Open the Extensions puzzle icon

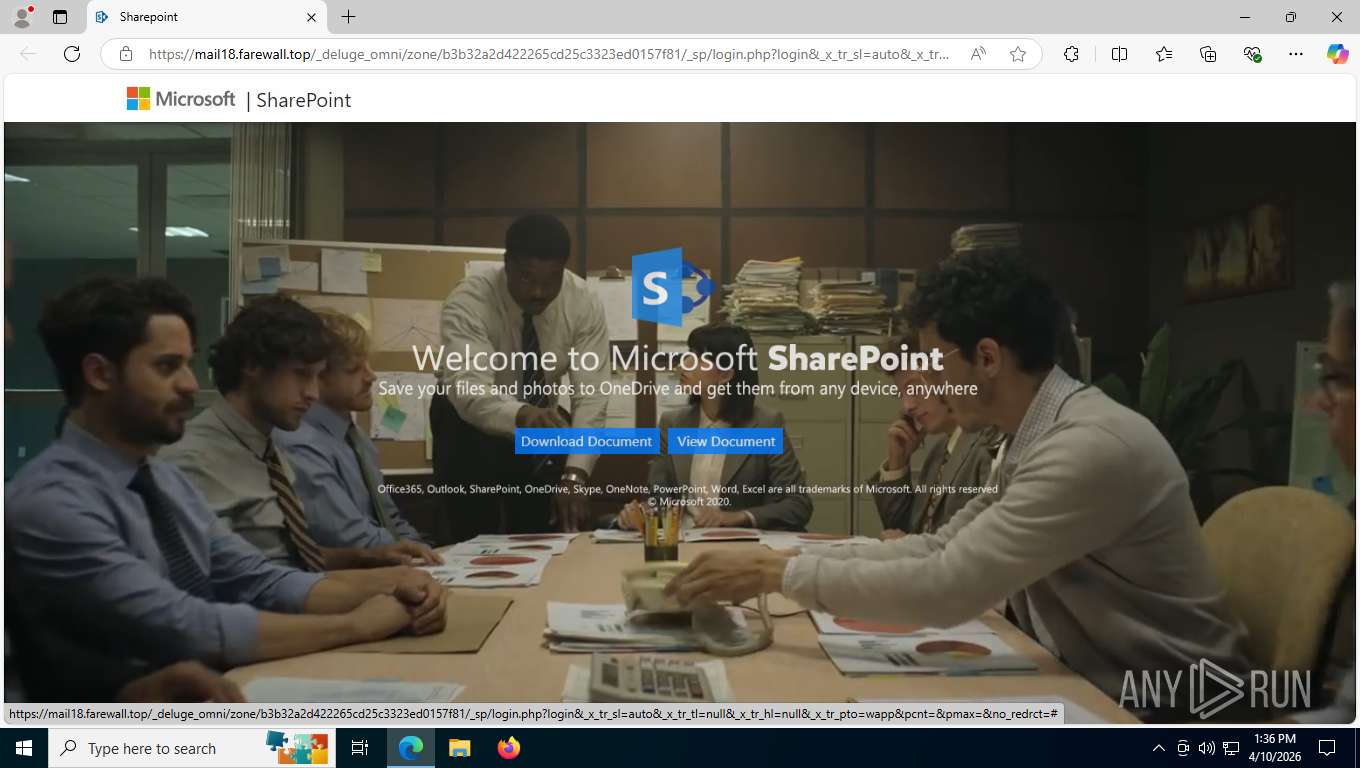1071,54
